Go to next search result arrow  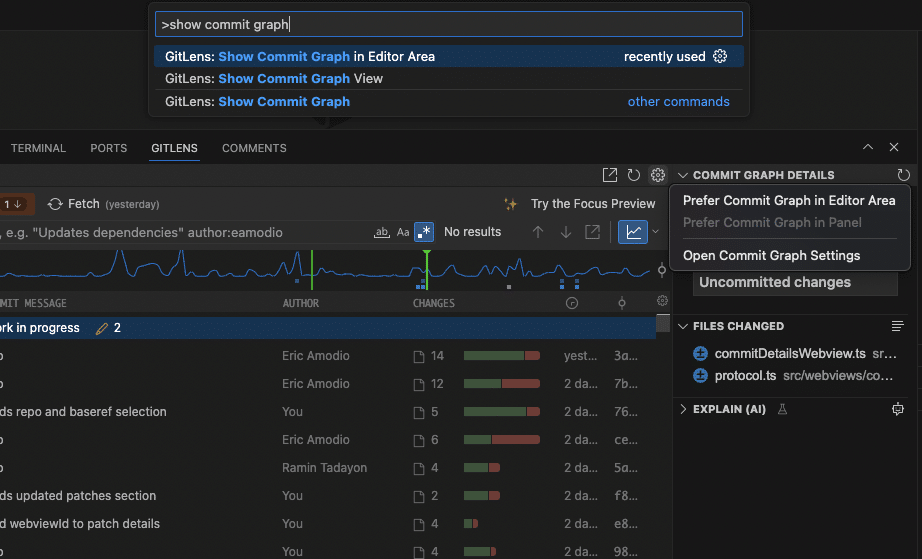coord(566,232)
